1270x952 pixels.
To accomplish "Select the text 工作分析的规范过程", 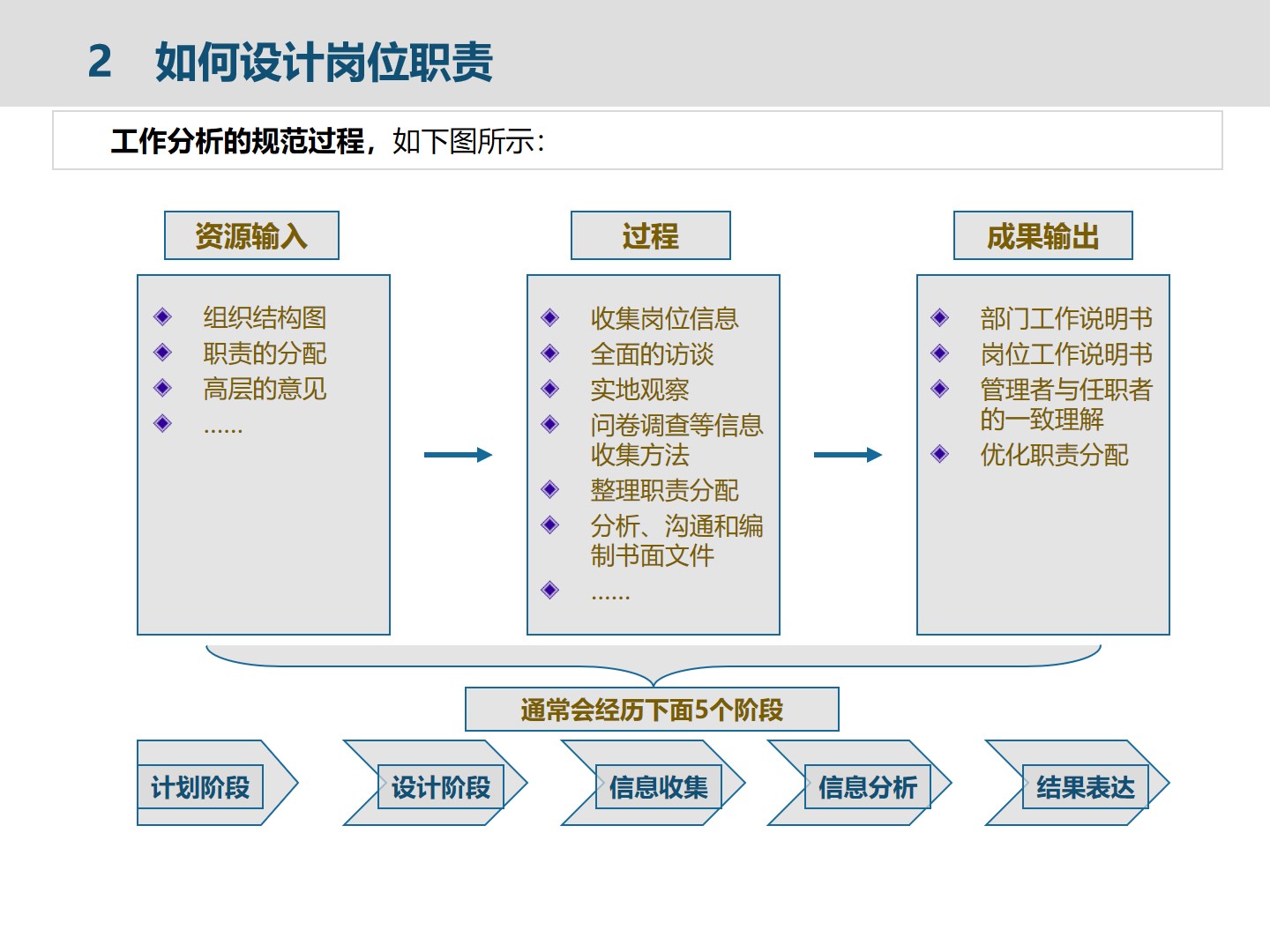I will pyautogui.click(x=237, y=141).
